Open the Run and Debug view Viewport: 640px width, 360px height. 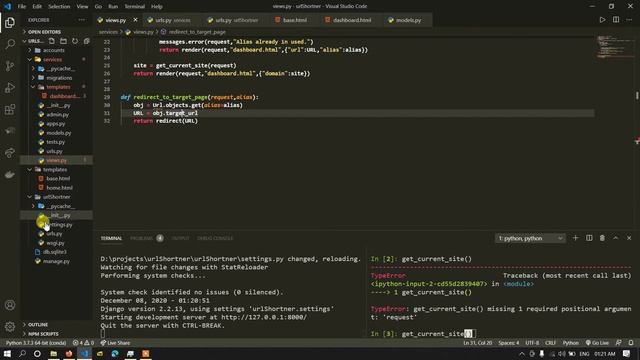point(10,87)
